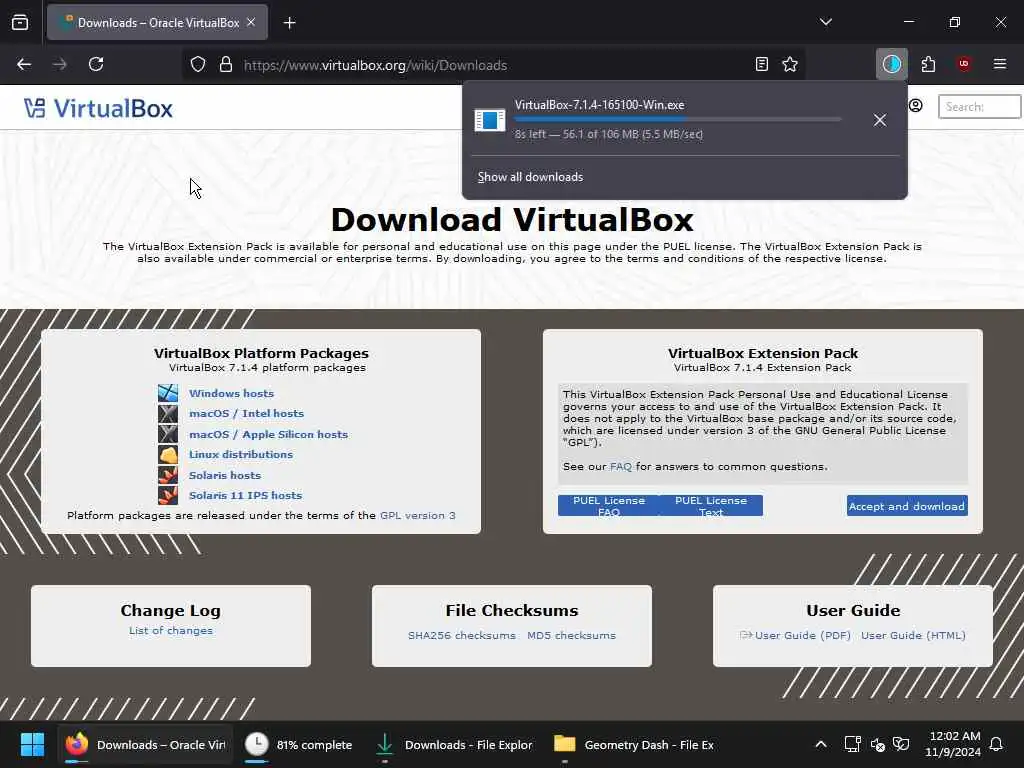Click the Firefox View icon
Viewport: 1024px width, 768px height.
click(20, 23)
